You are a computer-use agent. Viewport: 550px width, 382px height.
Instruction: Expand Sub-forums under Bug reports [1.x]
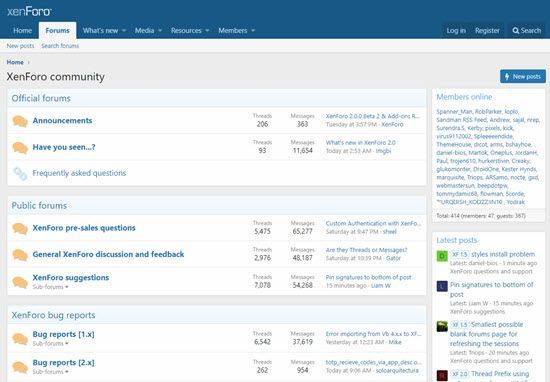pos(50,343)
